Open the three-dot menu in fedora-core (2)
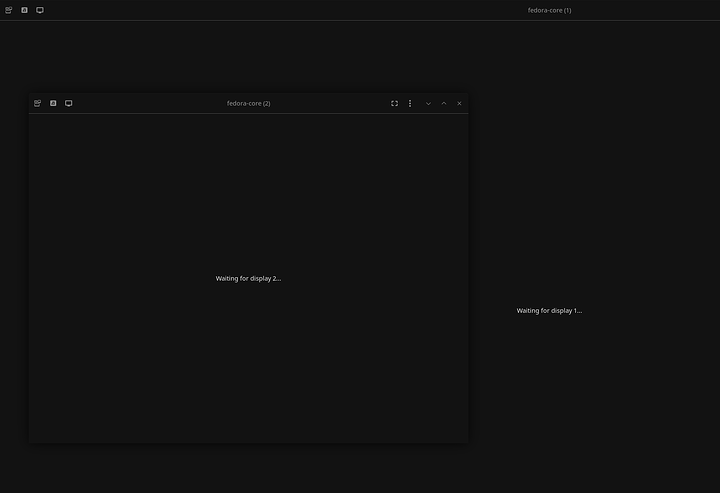720x493 pixels. click(410, 103)
